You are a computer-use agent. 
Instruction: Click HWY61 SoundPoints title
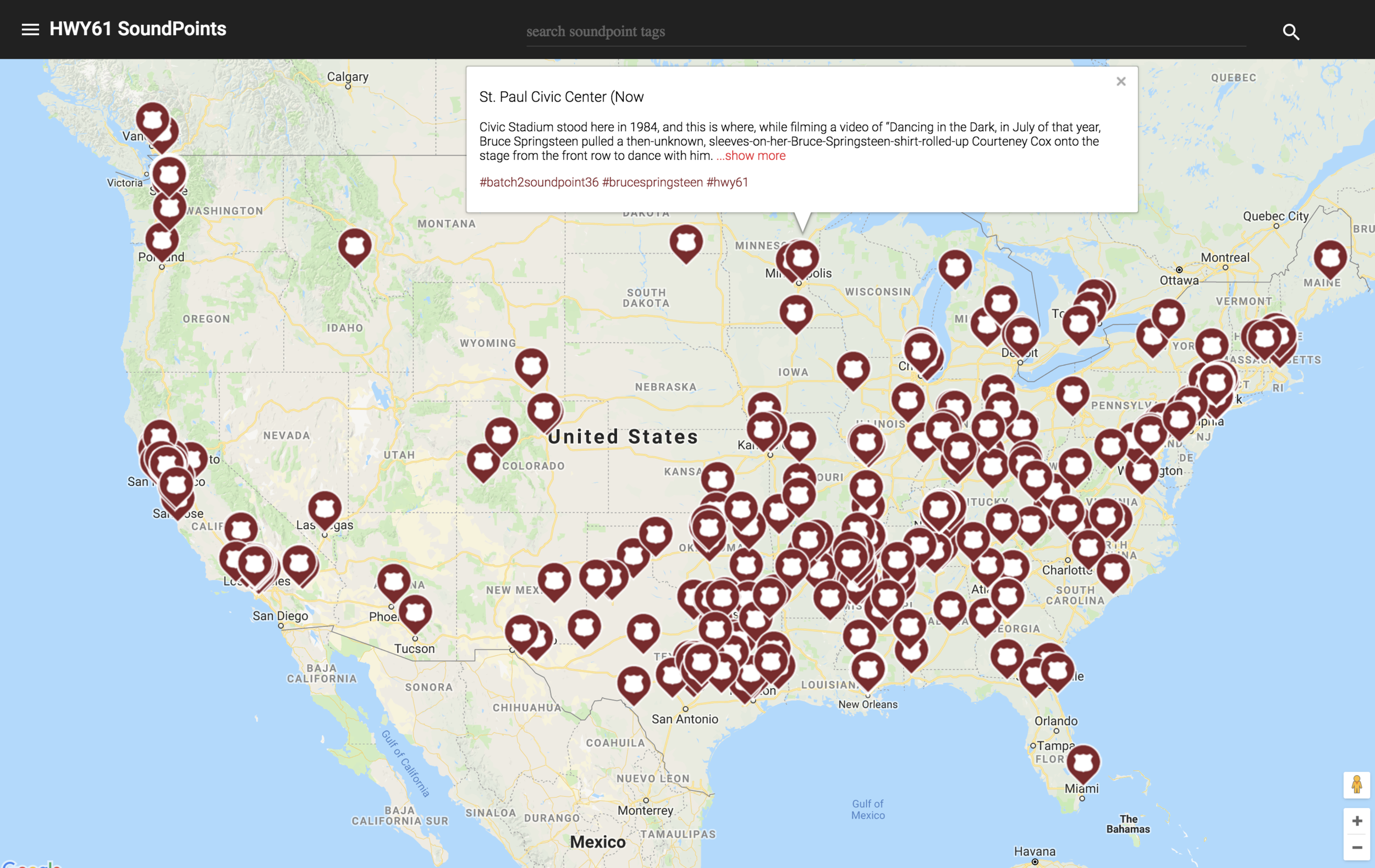[x=137, y=29]
